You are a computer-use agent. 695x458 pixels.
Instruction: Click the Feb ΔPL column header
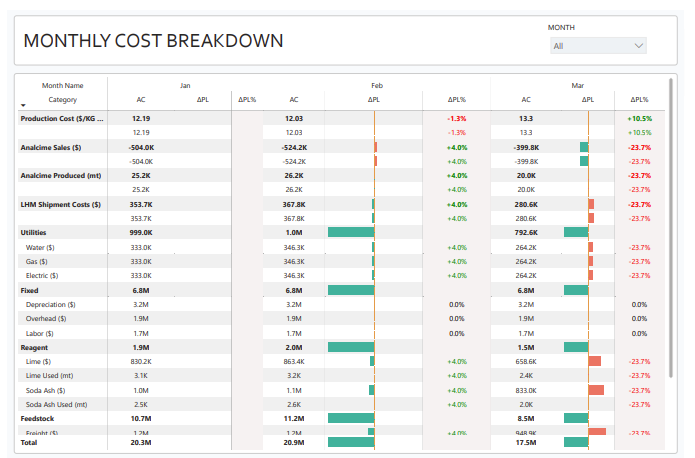click(374, 100)
